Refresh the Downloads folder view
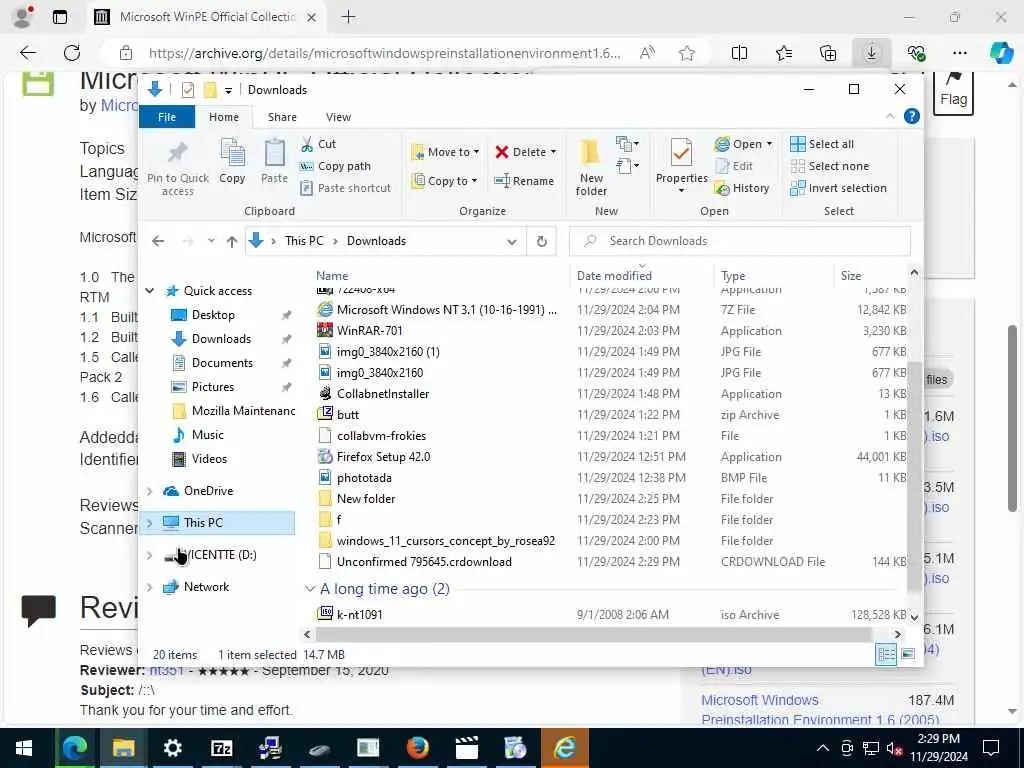 [x=541, y=241]
